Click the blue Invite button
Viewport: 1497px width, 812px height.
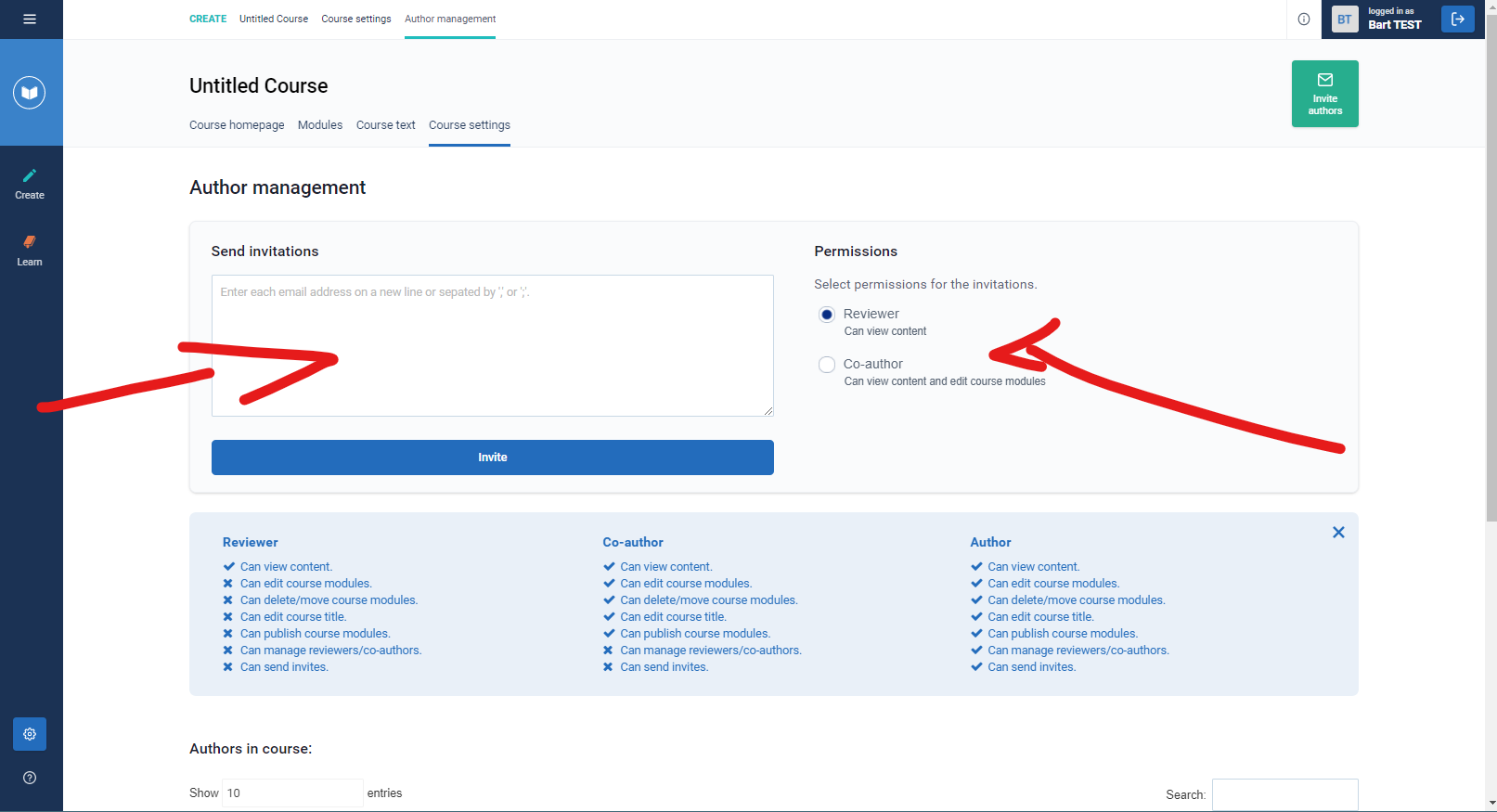pyautogui.click(x=493, y=458)
